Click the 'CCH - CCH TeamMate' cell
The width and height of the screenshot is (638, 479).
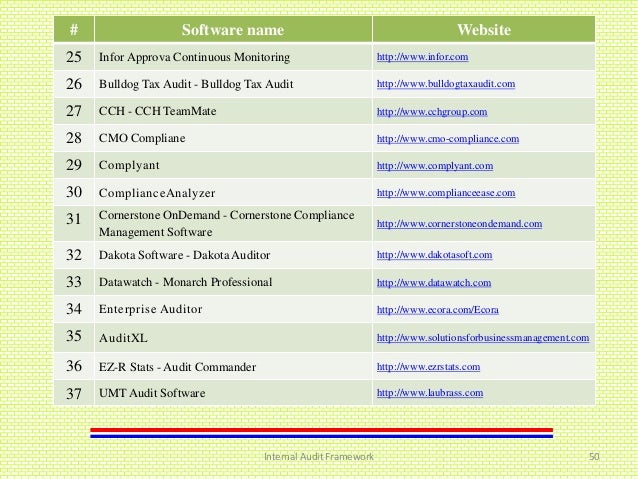[x=233, y=111]
